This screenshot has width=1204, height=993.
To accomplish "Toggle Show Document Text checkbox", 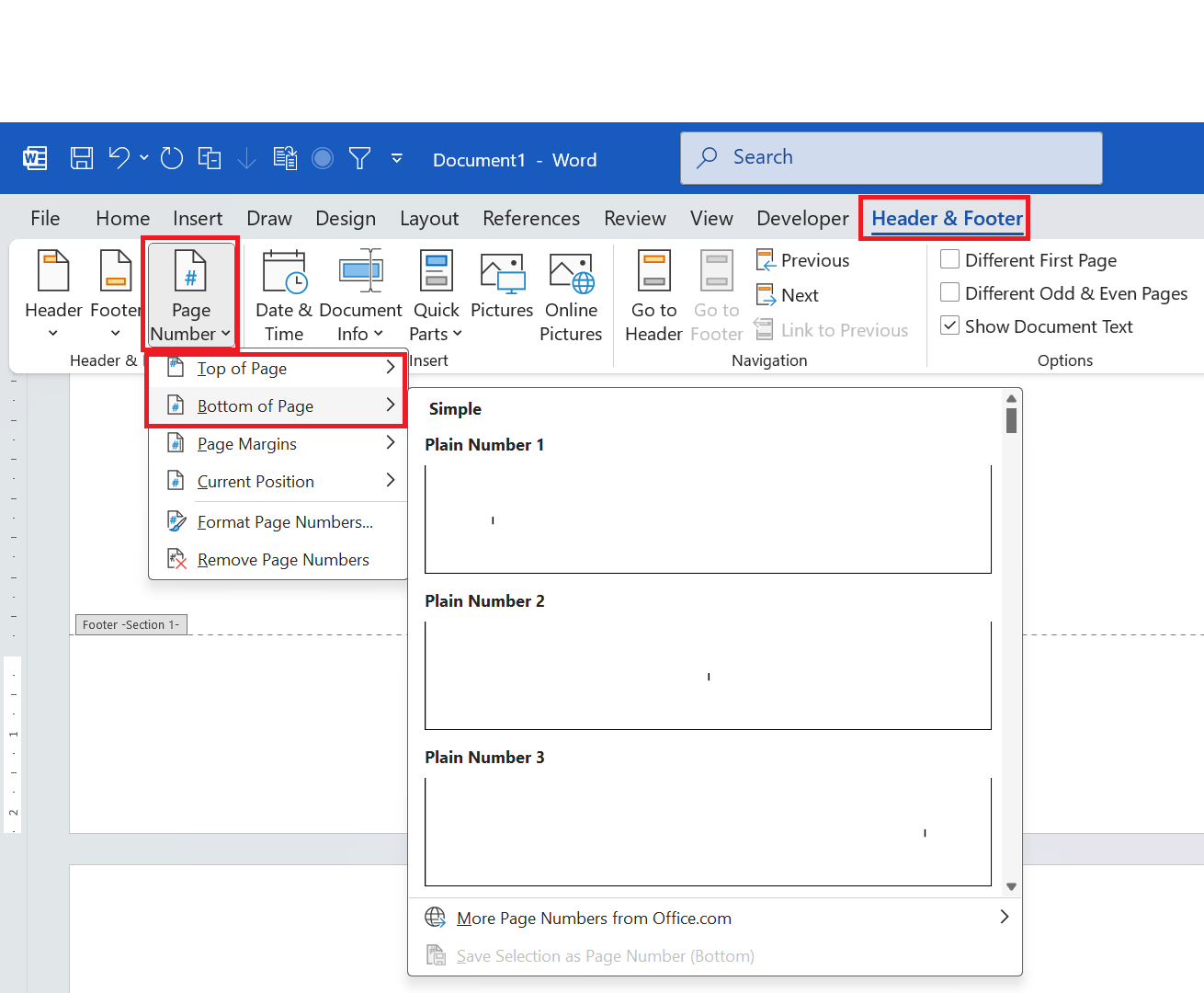I will click(950, 325).
